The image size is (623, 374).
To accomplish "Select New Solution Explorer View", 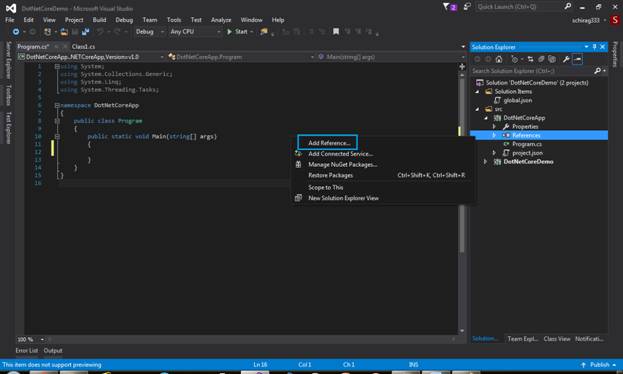I will pos(343,198).
